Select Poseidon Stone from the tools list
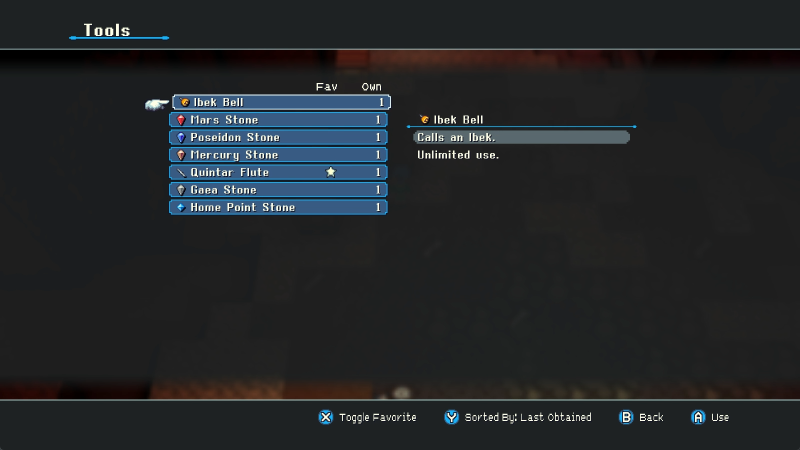 278,137
